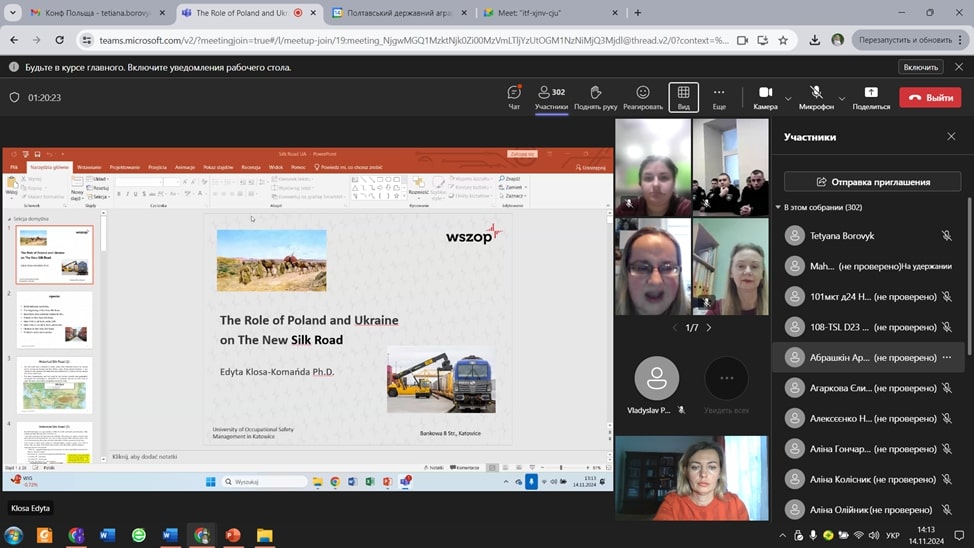Change the meeting view layout
The width and height of the screenshot is (974, 548).
(x=683, y=98)
